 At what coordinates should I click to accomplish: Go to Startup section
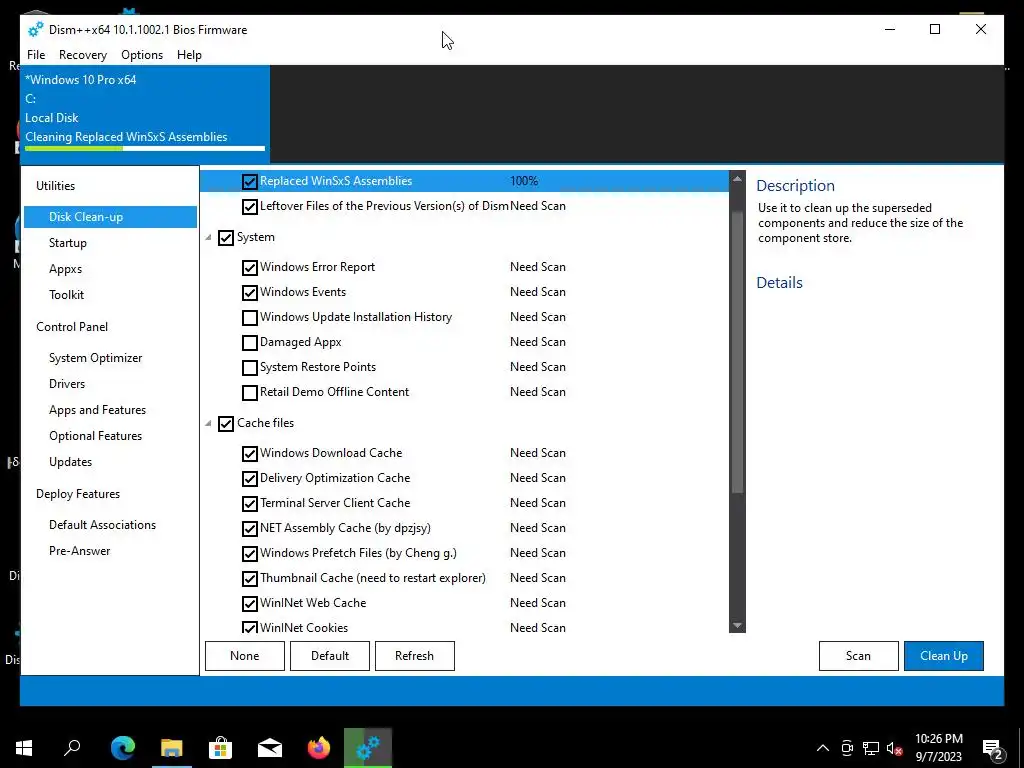(x=68, y=243)
